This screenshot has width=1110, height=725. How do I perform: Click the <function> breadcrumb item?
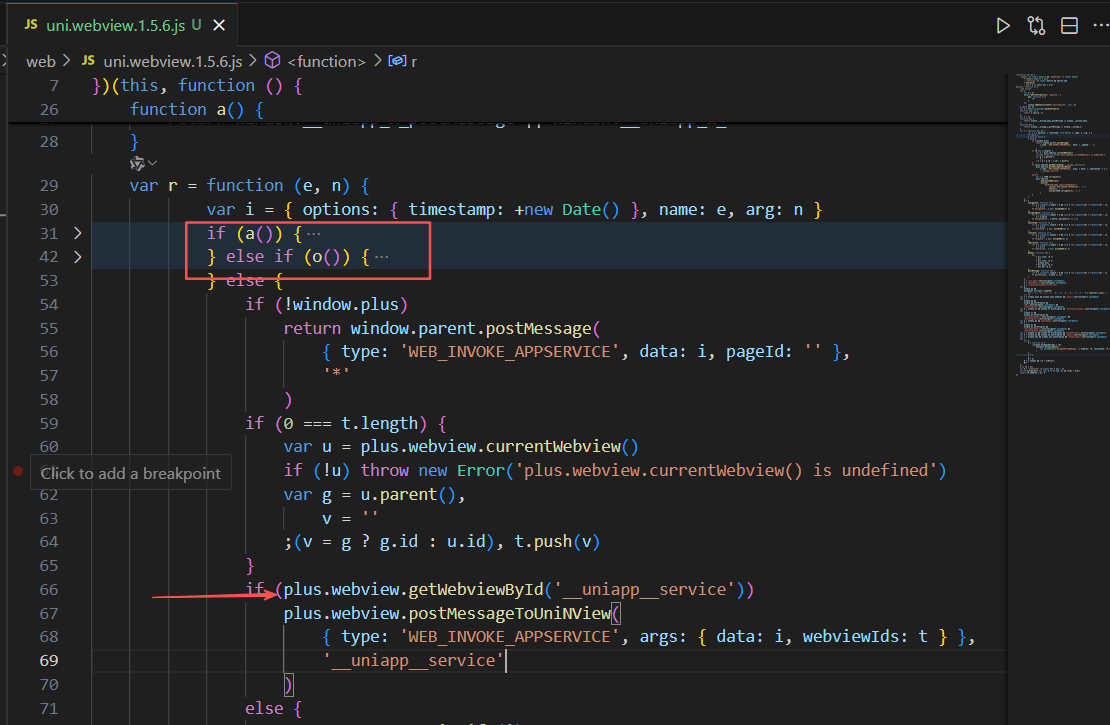click(326, 61)
